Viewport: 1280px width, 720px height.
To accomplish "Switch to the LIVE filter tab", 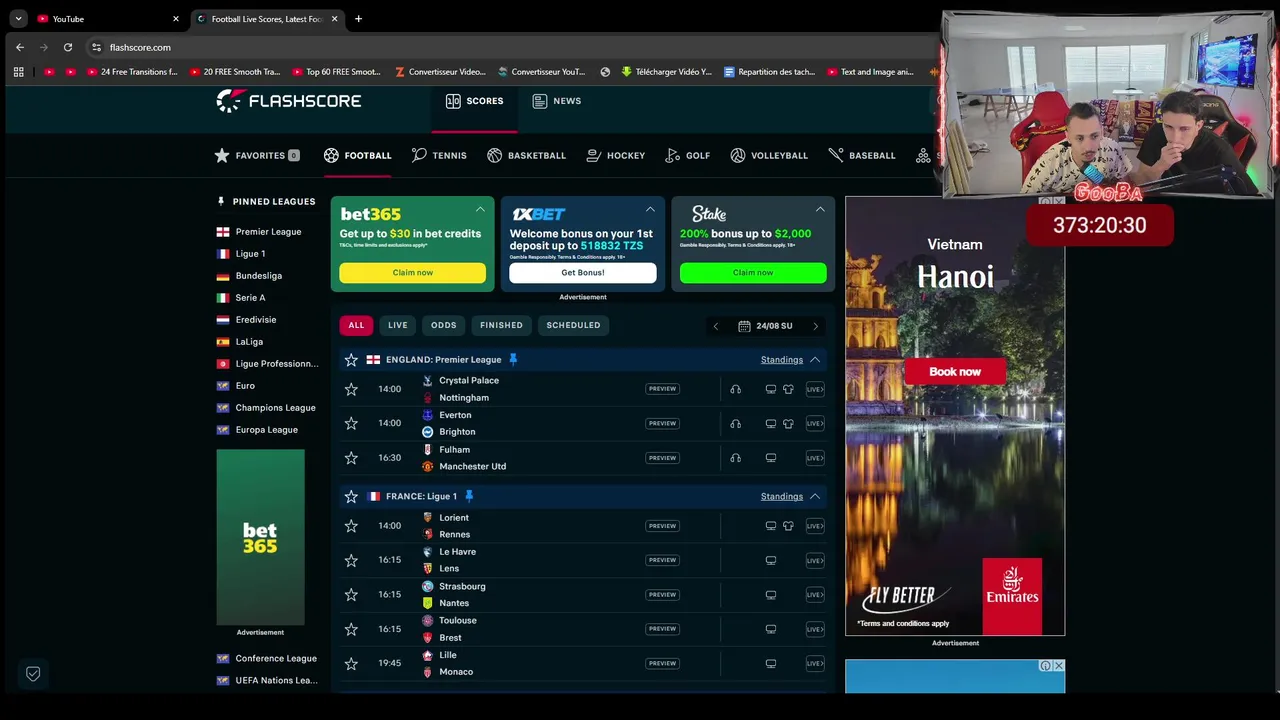I will (398, 325).
